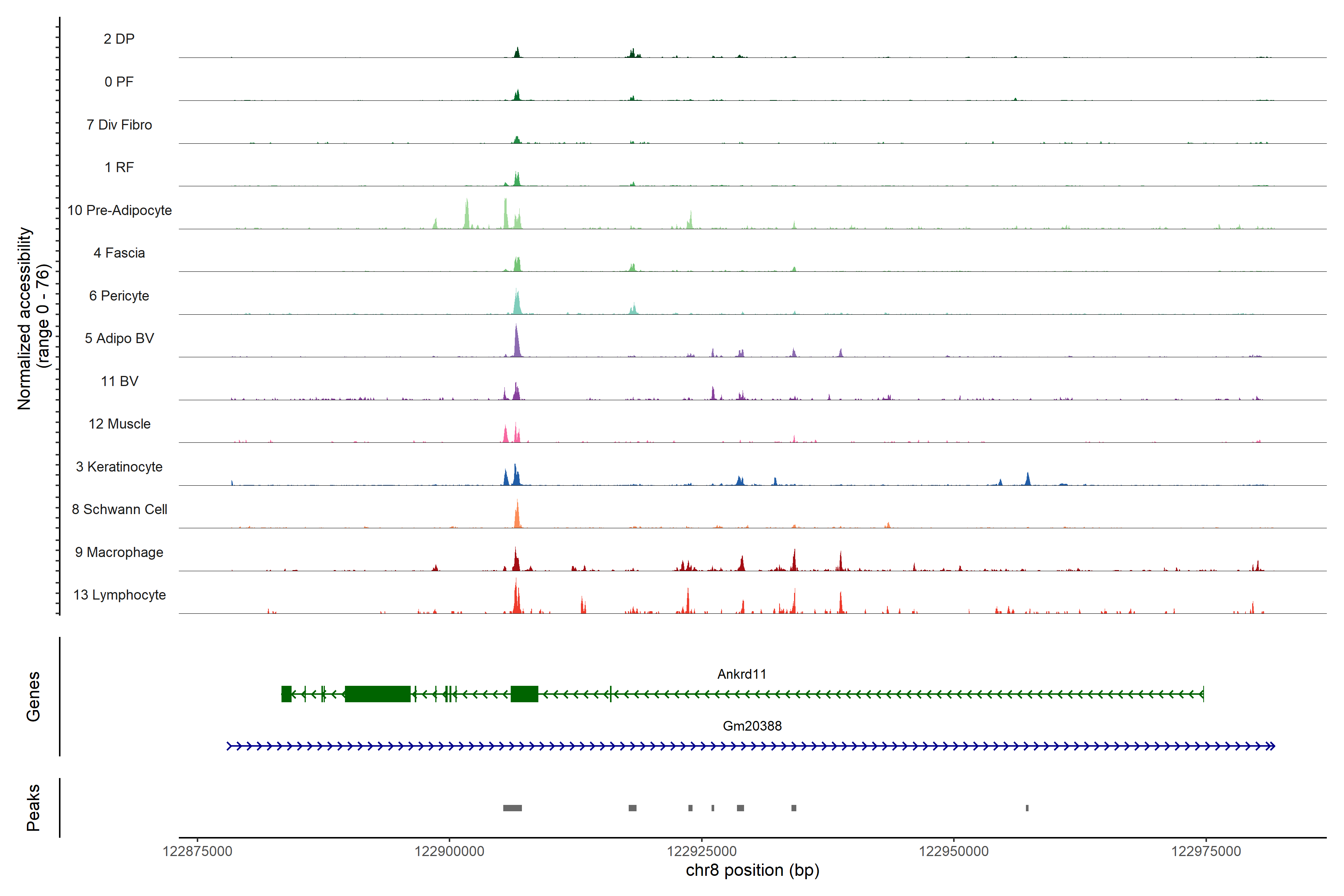
Task: Select the 5 Adipo BV track label
Action: [119, 338]
